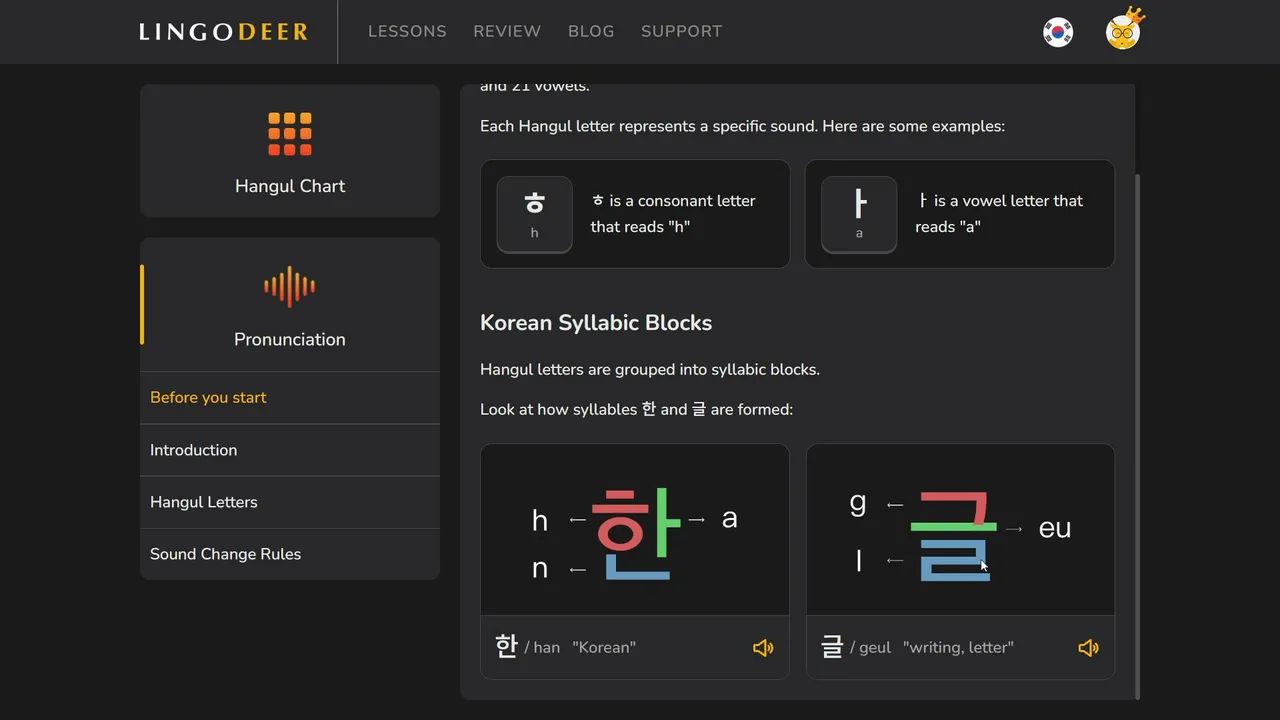Click the LingoDeer logo
This screenshot has width=1280, height=720.
223,32
